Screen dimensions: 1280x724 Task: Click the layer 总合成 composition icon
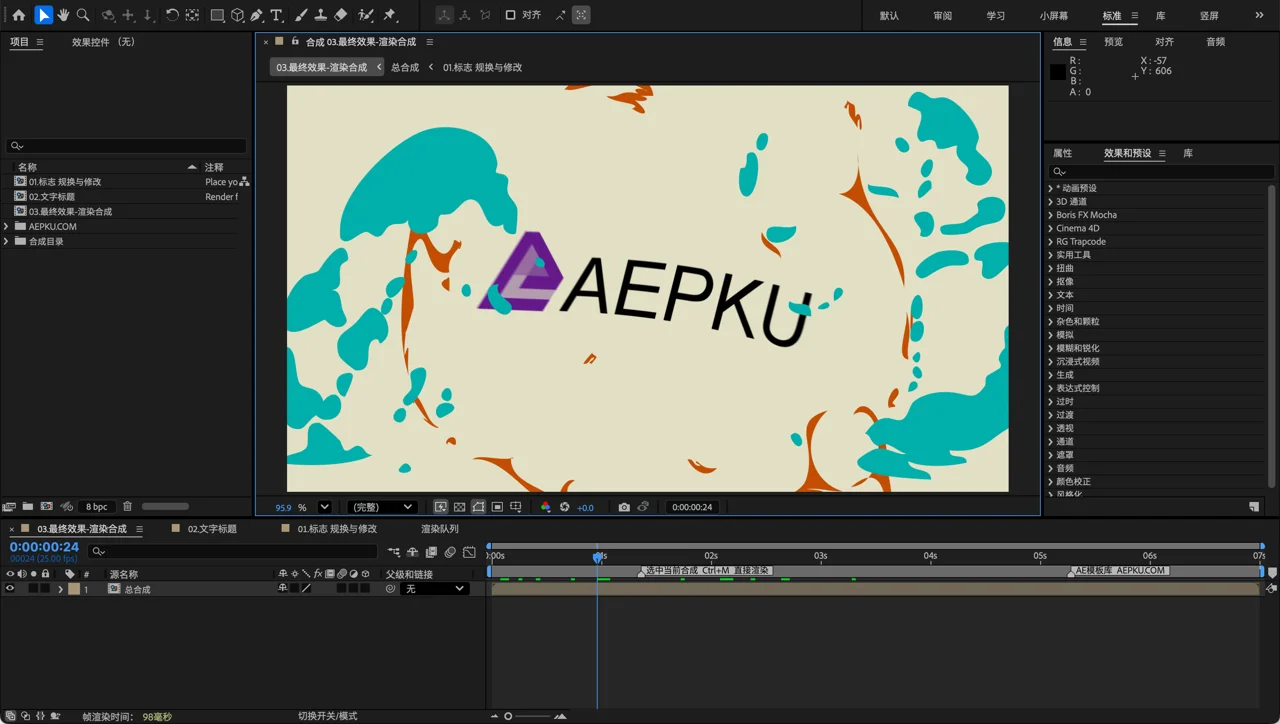point(114,589)
